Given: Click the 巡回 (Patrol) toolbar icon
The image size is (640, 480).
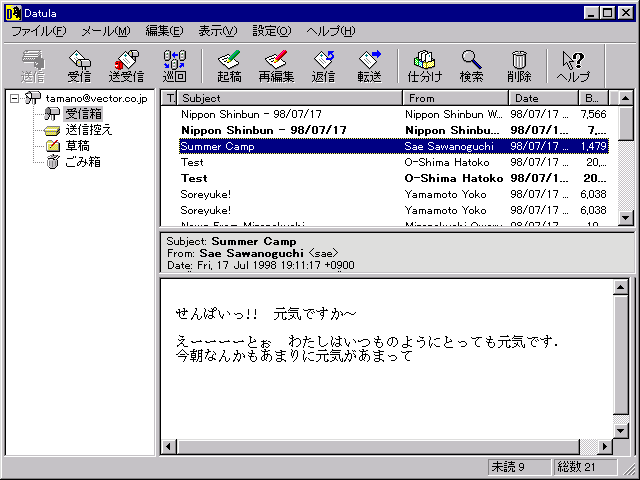Looking at the screenshot, I should coord(174,66).
